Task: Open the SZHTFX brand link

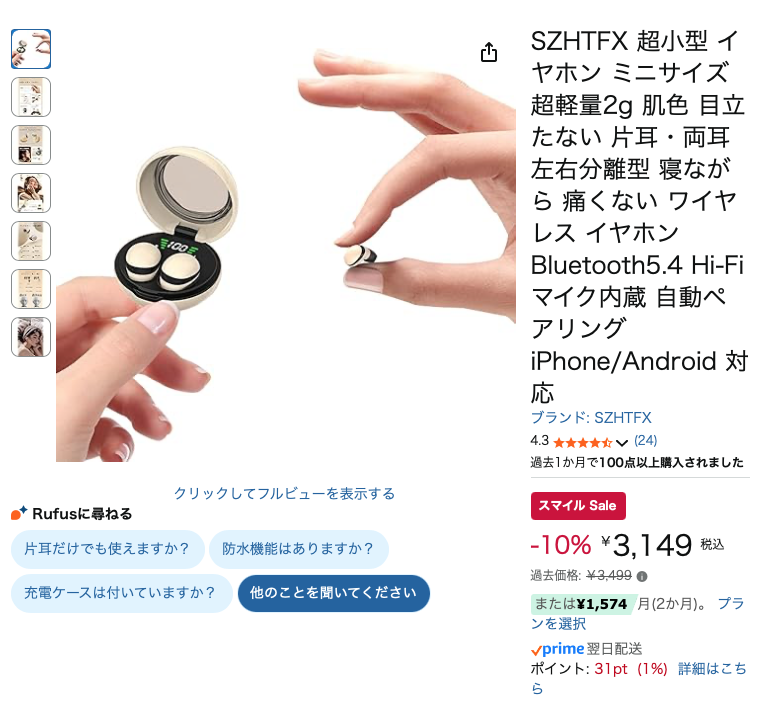Action: 591,418
